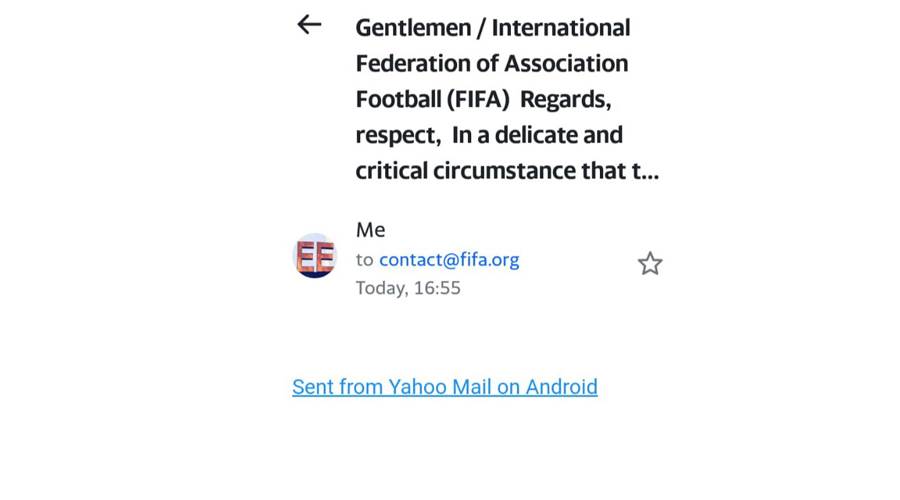
Task: Open the EE sender avatar
Action: tap(314, 256)
